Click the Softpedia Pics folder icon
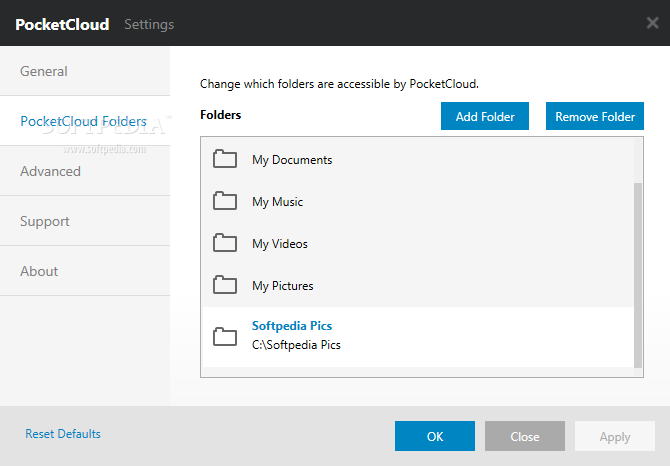 tap(225, 336)
